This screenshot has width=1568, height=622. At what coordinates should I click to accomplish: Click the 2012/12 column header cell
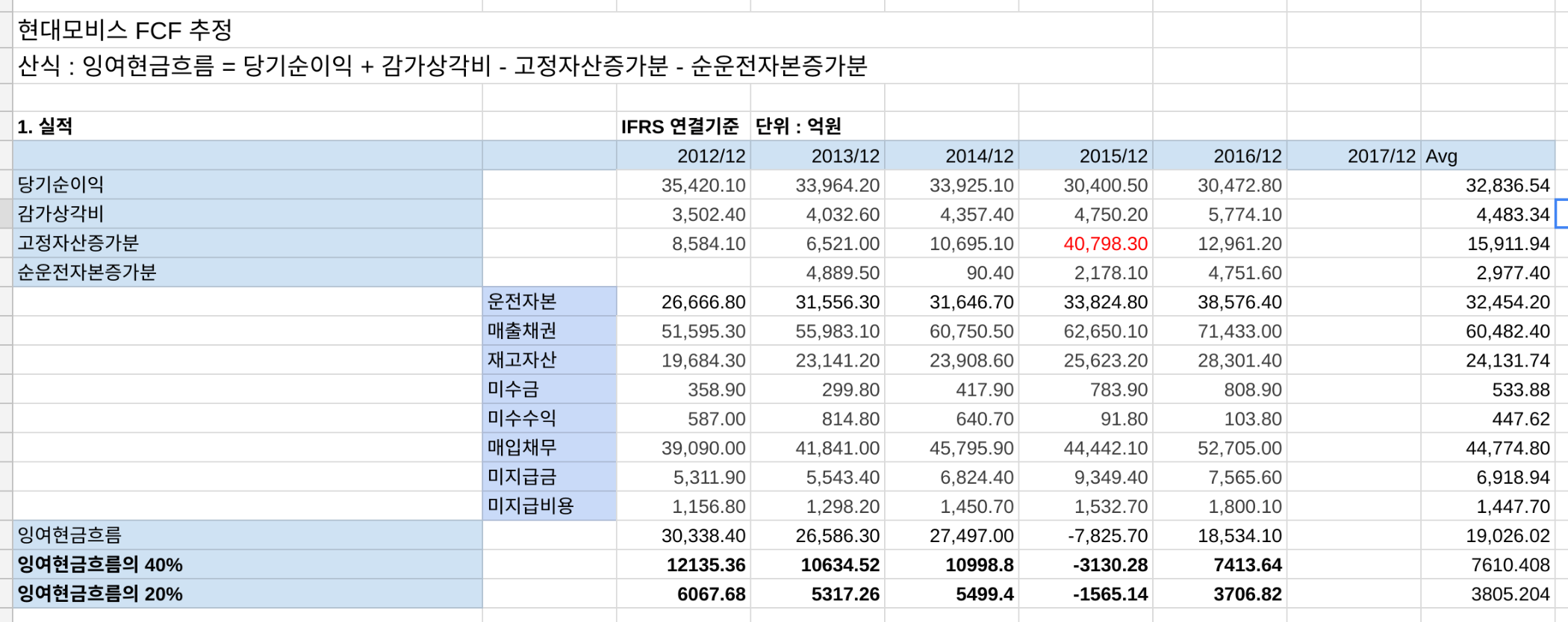(x=684, y=156)
